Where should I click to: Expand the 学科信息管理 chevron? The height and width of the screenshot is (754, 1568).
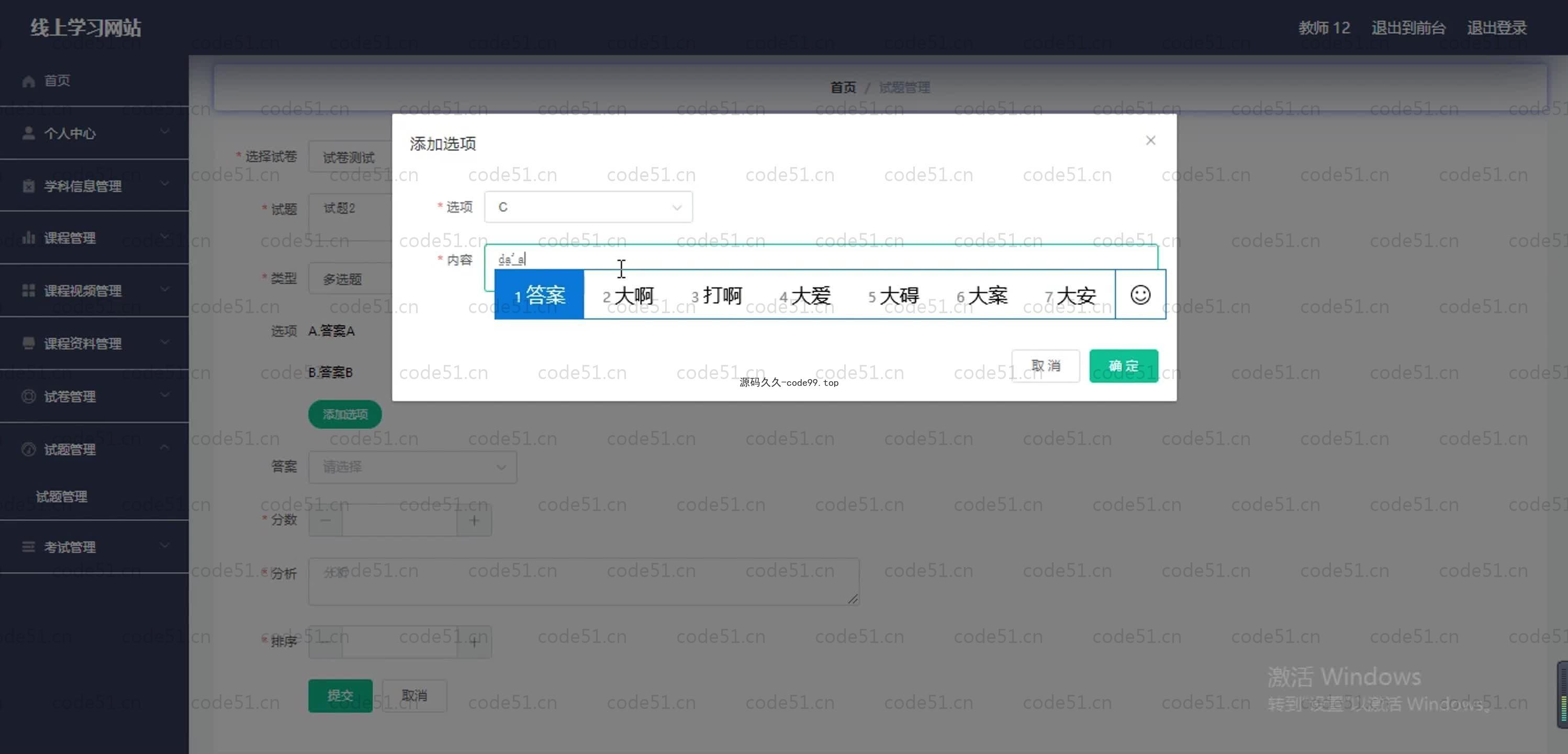164,184
